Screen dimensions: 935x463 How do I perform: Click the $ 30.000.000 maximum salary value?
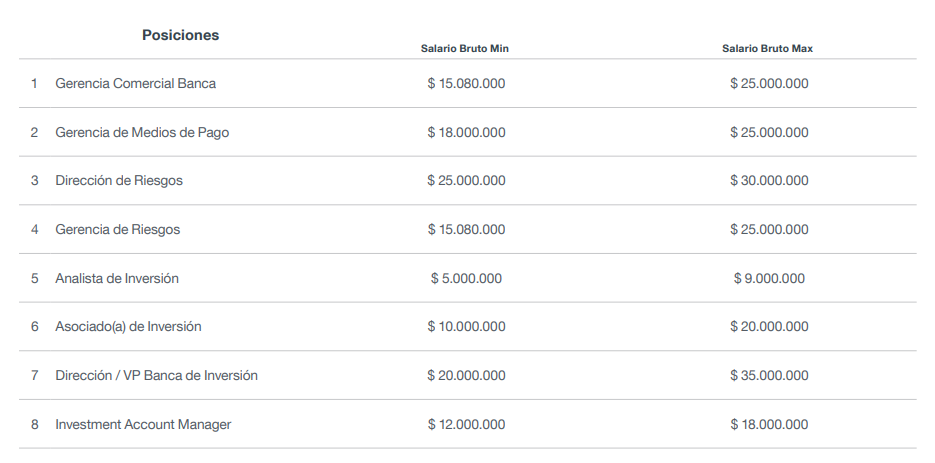(x=769, y=181)
